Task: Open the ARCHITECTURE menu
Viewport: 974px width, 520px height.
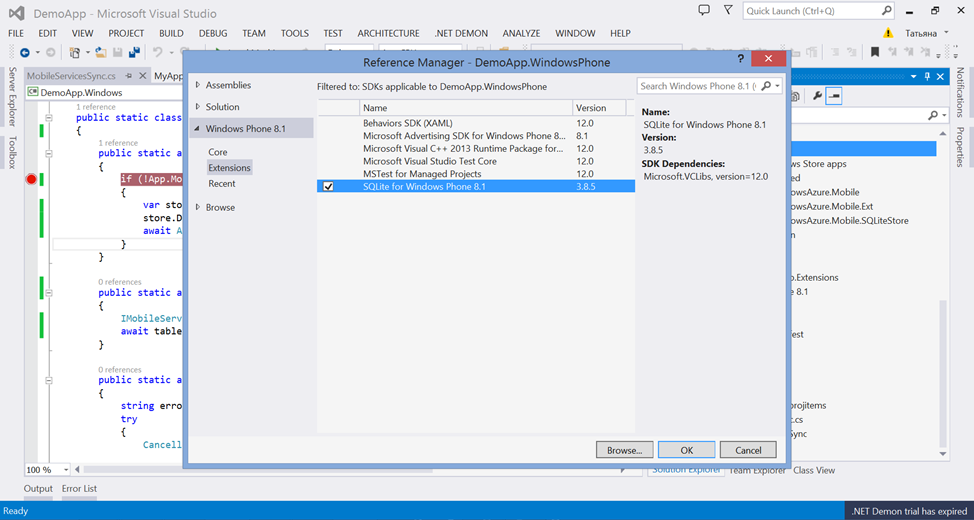Action: [x=388, y=34]
